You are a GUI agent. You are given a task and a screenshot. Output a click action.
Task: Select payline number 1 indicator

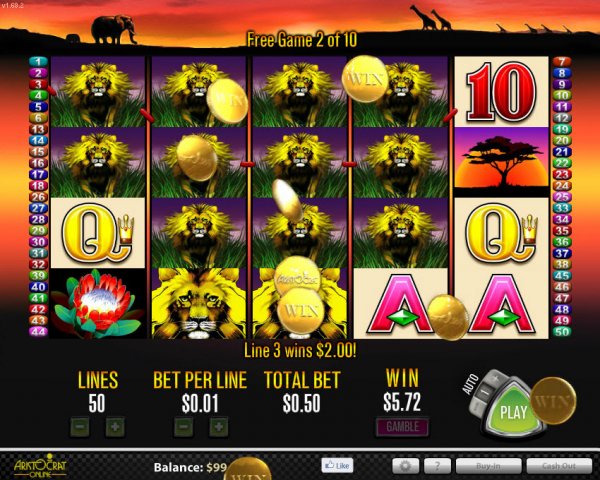39,61
